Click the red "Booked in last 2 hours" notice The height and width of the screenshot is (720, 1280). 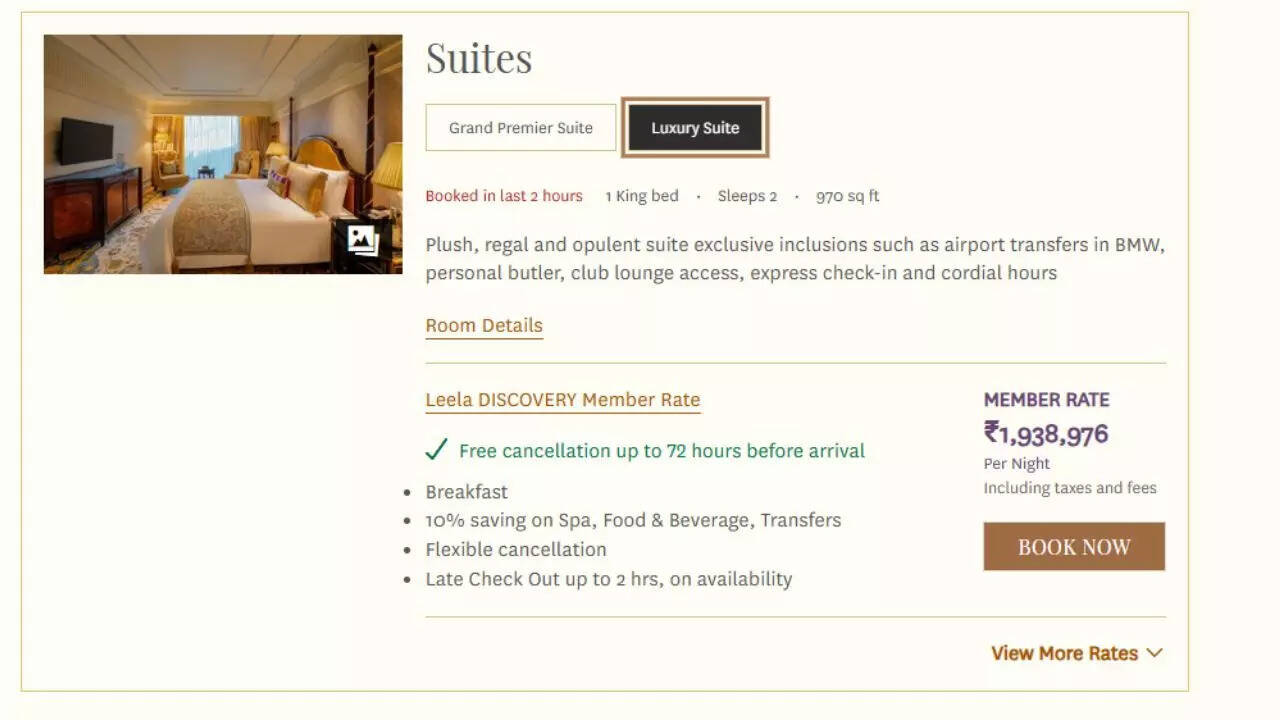click(504, 196)
